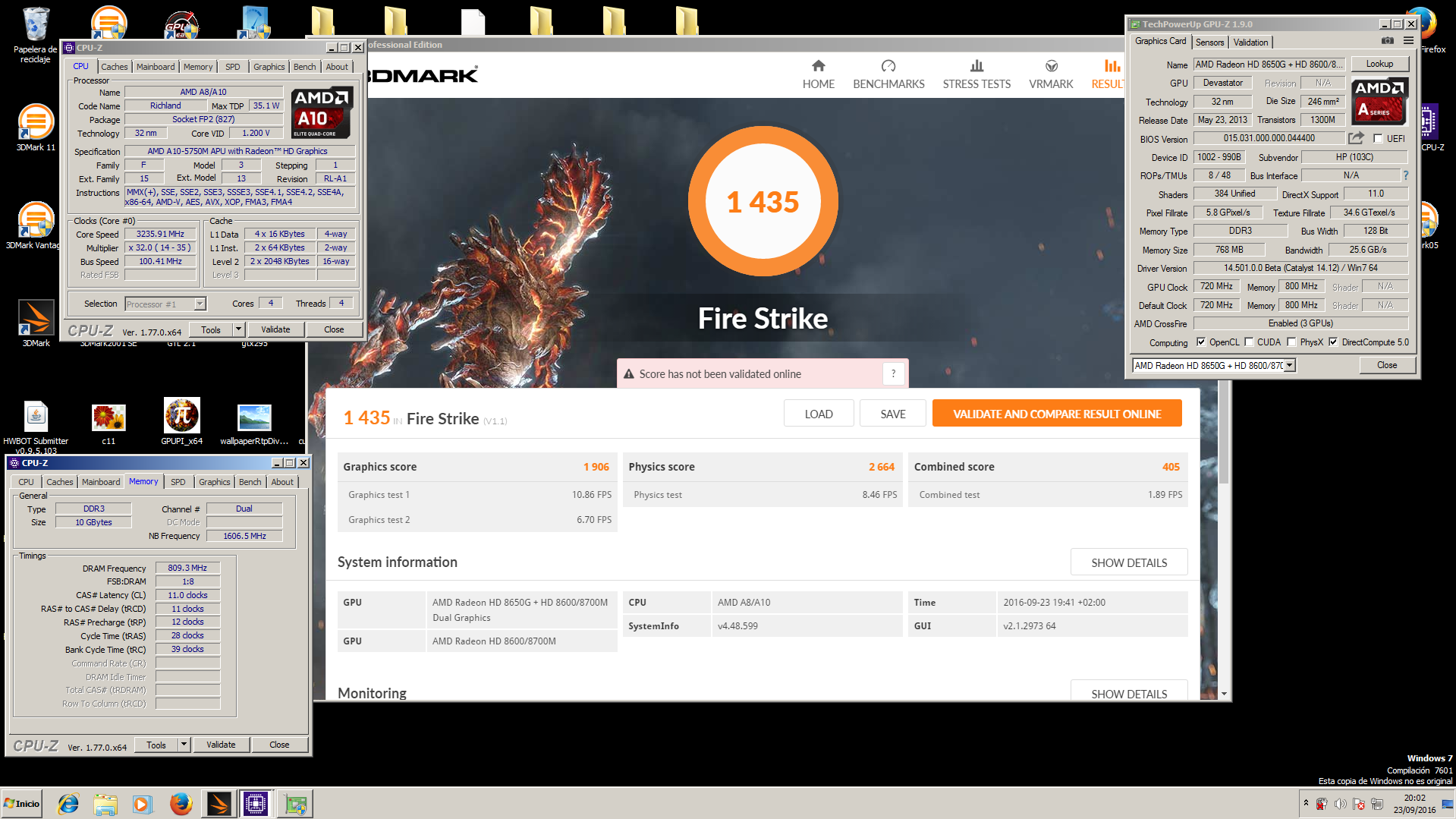
Task: Open the Inicio start button
Action: [22, 804]
